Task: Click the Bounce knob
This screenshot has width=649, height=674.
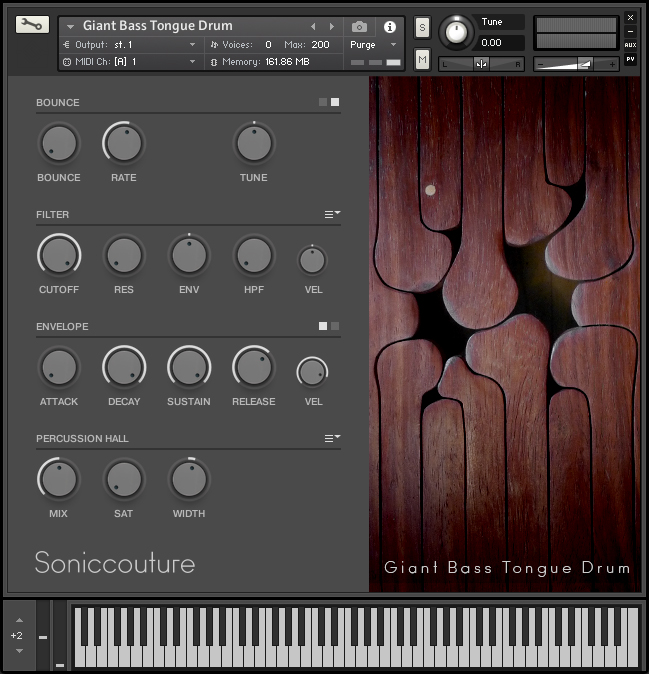Action: (x=59, y=144)
